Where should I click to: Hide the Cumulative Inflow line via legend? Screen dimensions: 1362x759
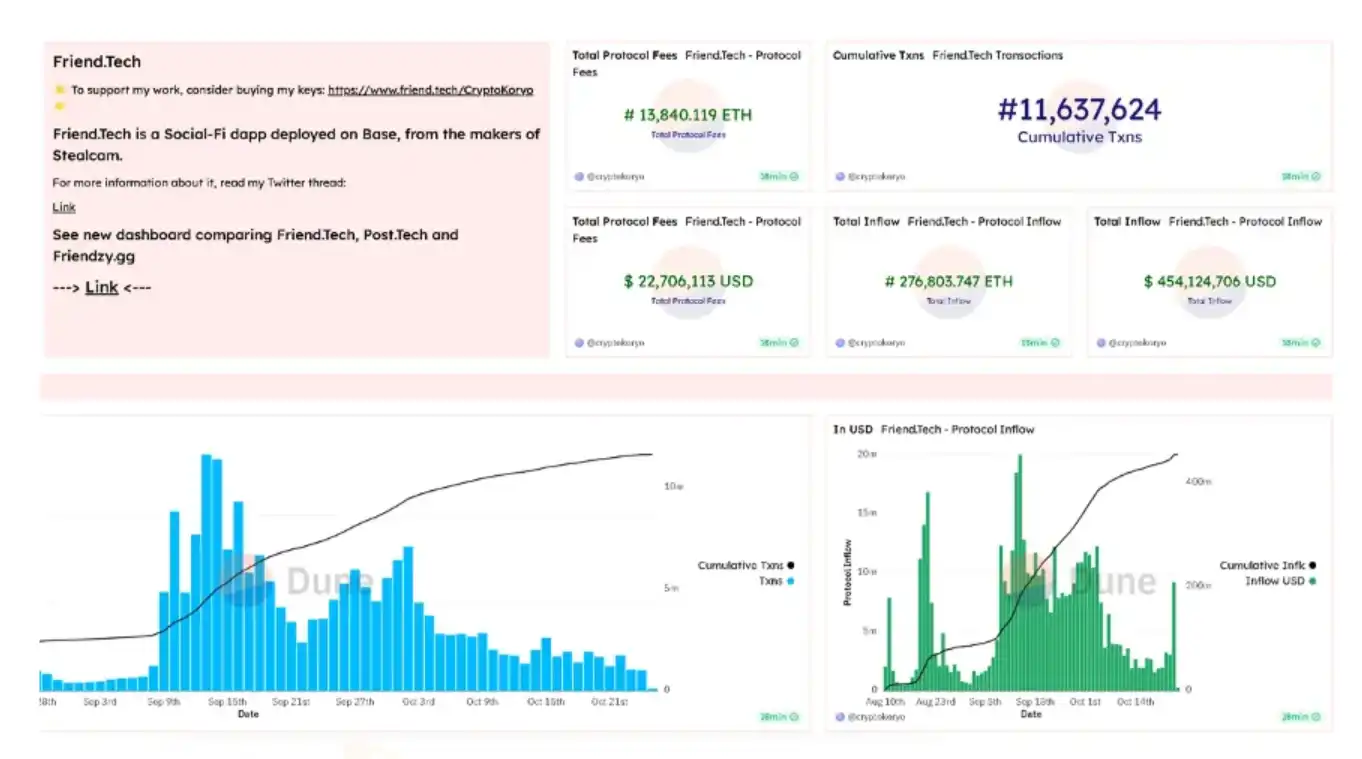tap(1267, 566)
